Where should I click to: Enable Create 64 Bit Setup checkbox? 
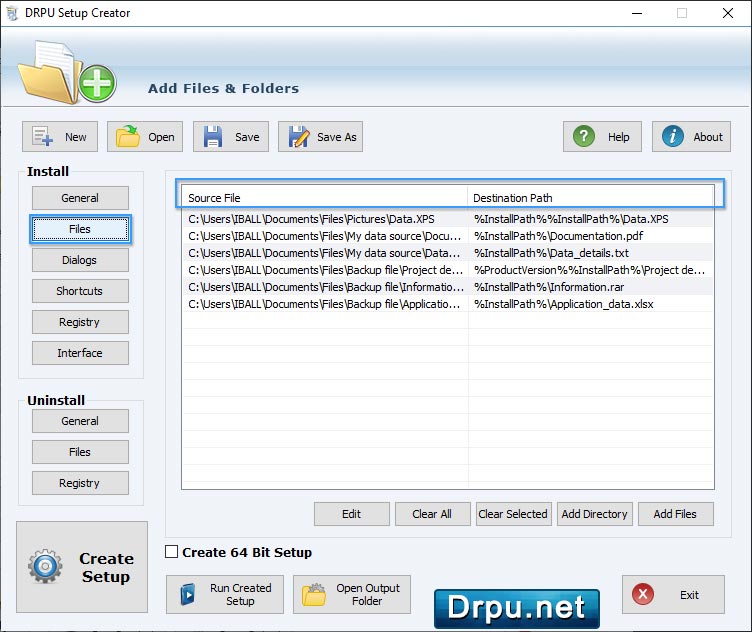coord(171,552)
